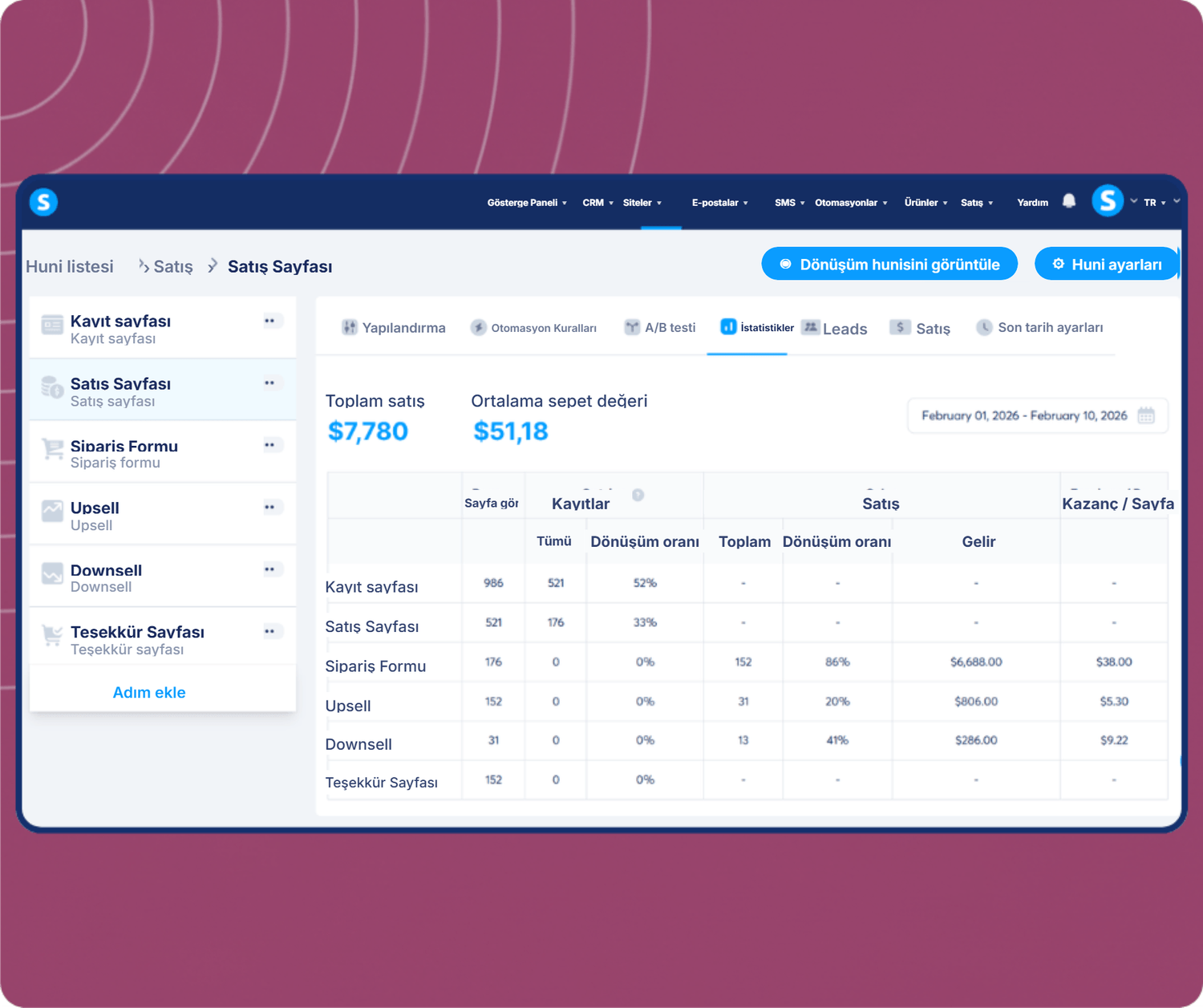1203x1008 pixels.
Task: Open the notifications bell
Action: coord(1069,201)
